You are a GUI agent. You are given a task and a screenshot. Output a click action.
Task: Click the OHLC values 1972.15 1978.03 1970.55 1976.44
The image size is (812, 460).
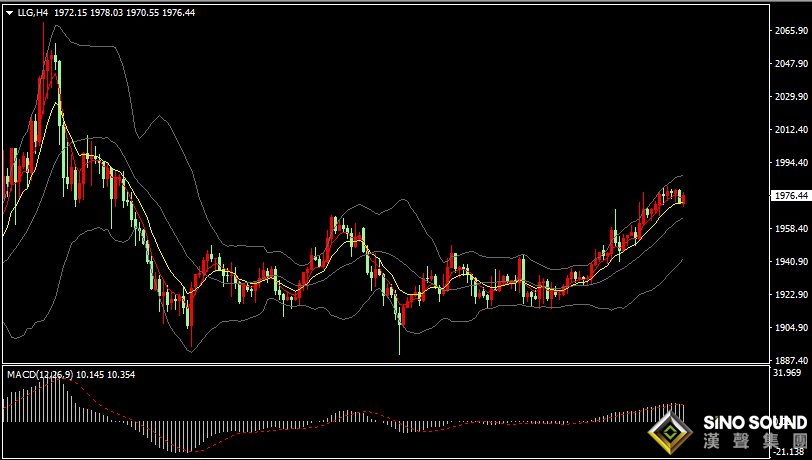(x=124, y=12)
